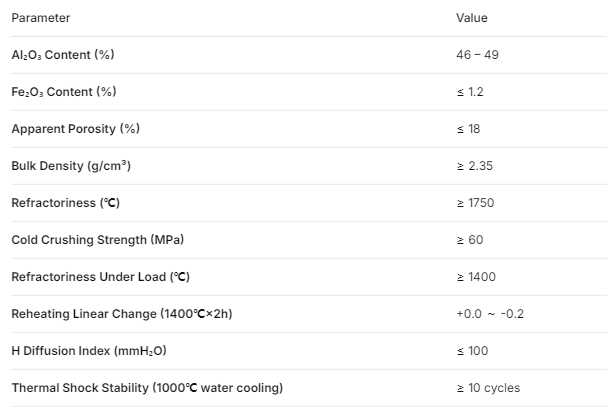
Task: Select the Bulk Density (g/cm³) label
Action: 71,166
